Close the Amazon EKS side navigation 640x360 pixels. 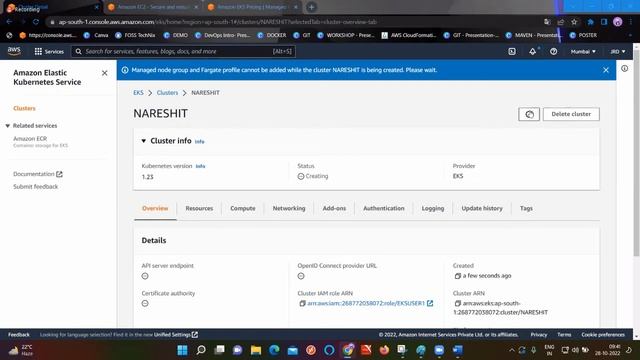point(104,73)
